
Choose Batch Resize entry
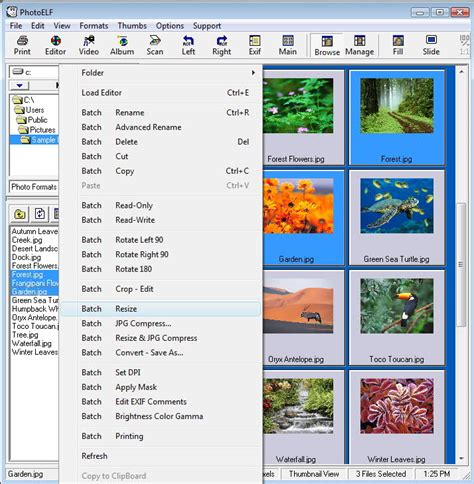pyautogui.click(x=161, y=309)
